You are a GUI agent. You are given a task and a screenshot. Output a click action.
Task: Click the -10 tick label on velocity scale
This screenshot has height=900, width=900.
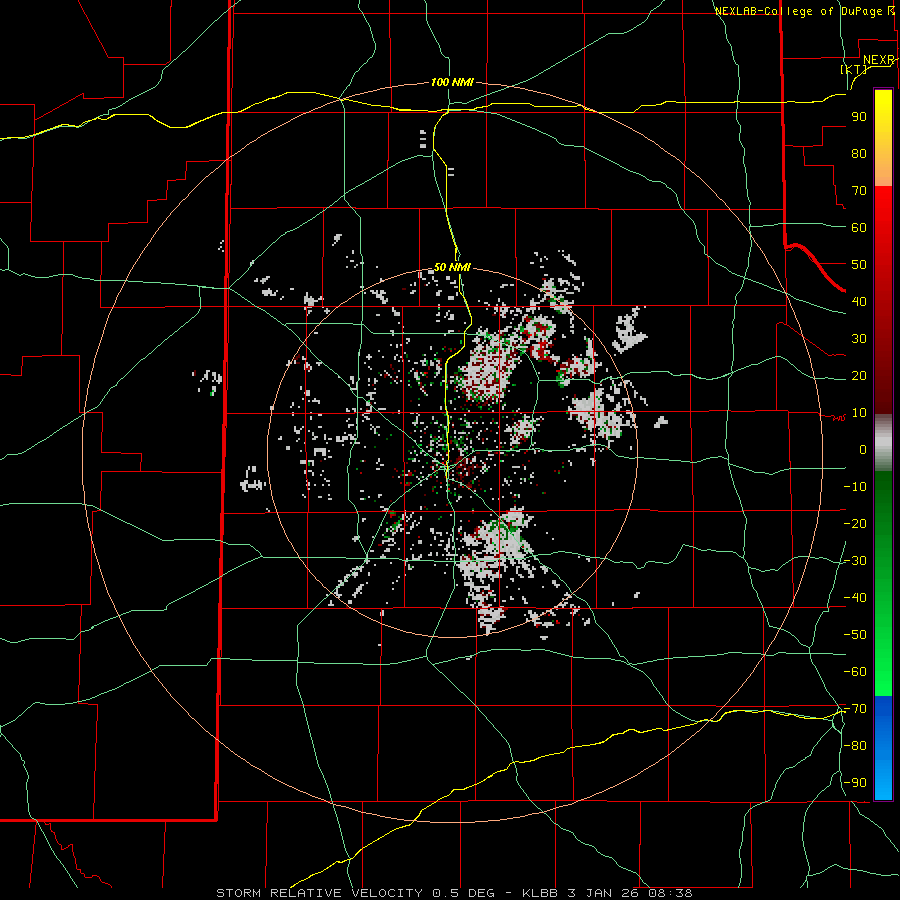click(855, 487)
